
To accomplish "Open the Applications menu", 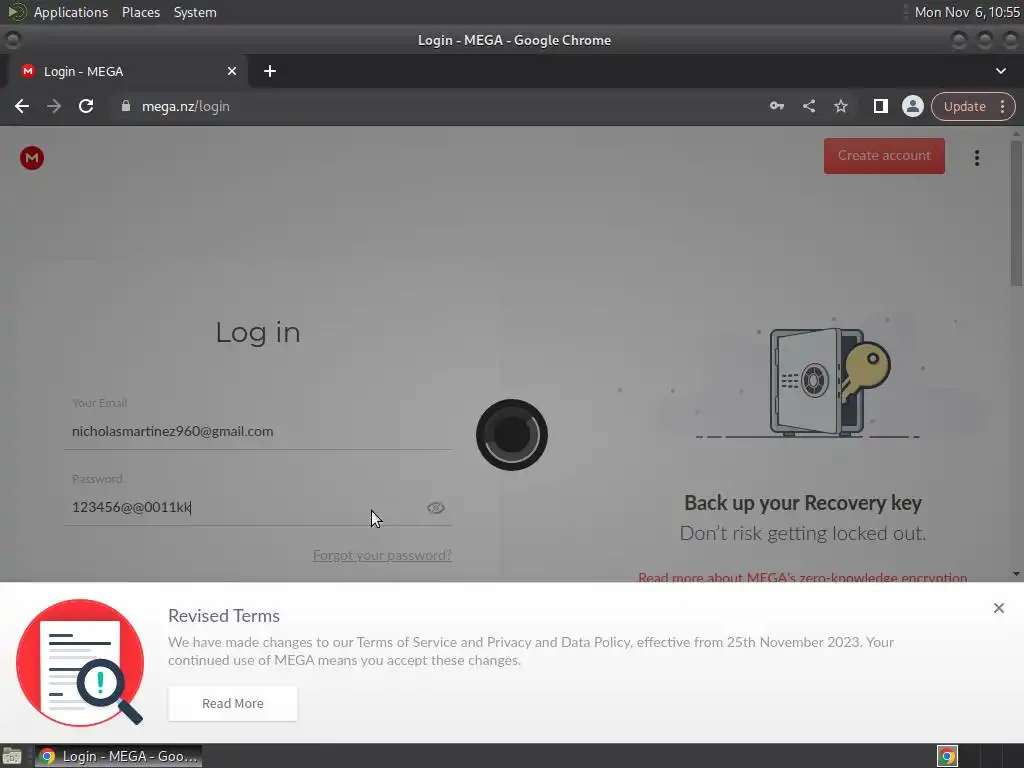I will (71, 12).
